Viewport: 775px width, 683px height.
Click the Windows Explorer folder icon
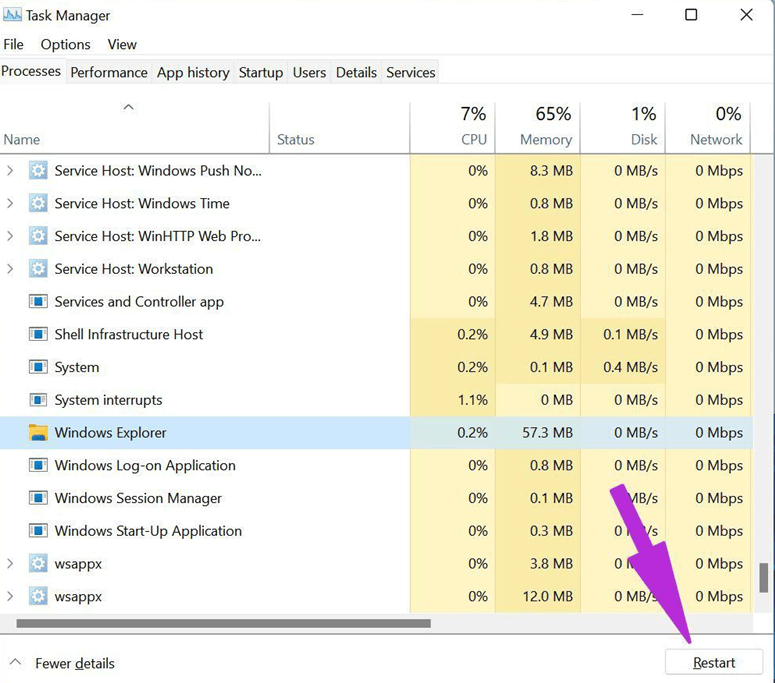pos(38,432)
